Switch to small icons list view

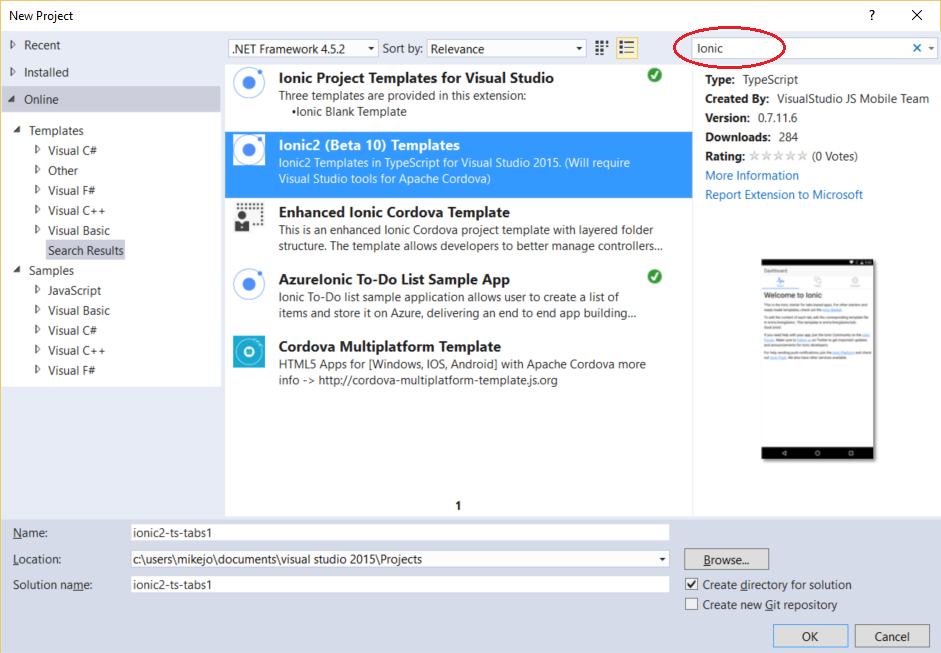pos(627,48)
